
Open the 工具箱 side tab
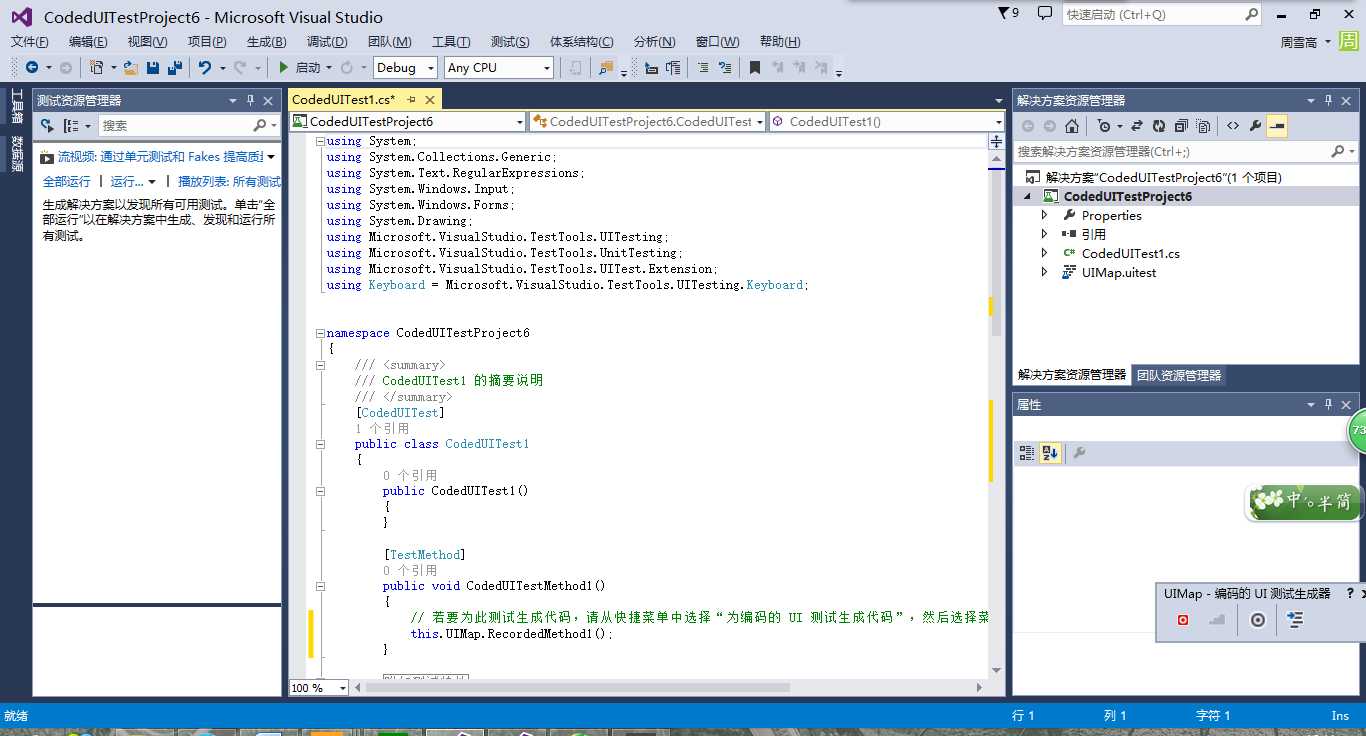tap(17, 107)
